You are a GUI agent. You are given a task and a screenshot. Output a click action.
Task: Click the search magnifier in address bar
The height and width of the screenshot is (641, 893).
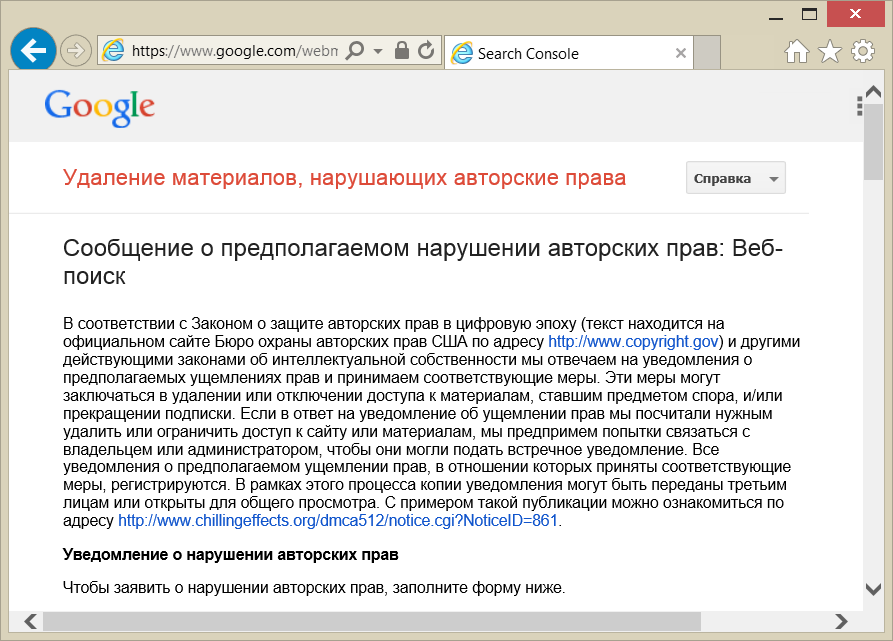[x=355, y=51]
